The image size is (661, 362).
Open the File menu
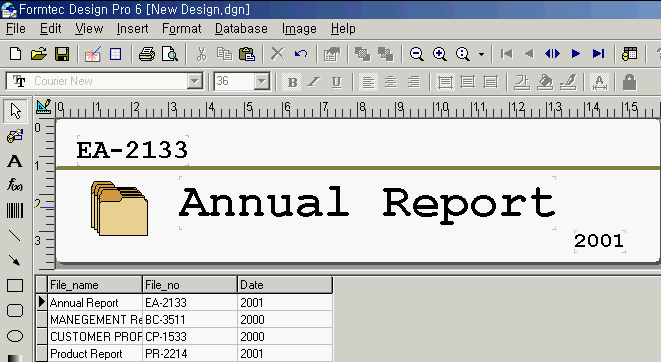pyautogui.click(x=16, y=29)
